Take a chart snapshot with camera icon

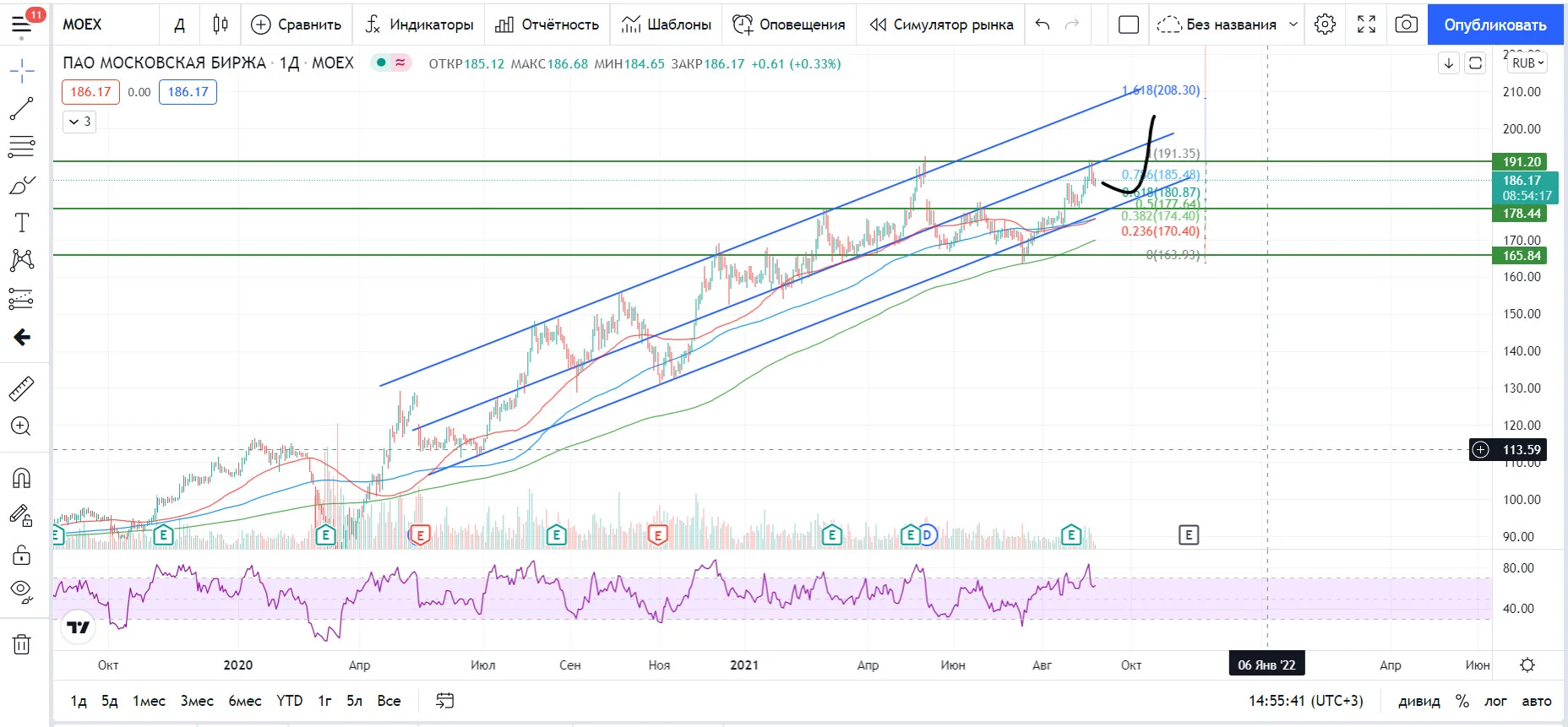(x=1406, y=24)
